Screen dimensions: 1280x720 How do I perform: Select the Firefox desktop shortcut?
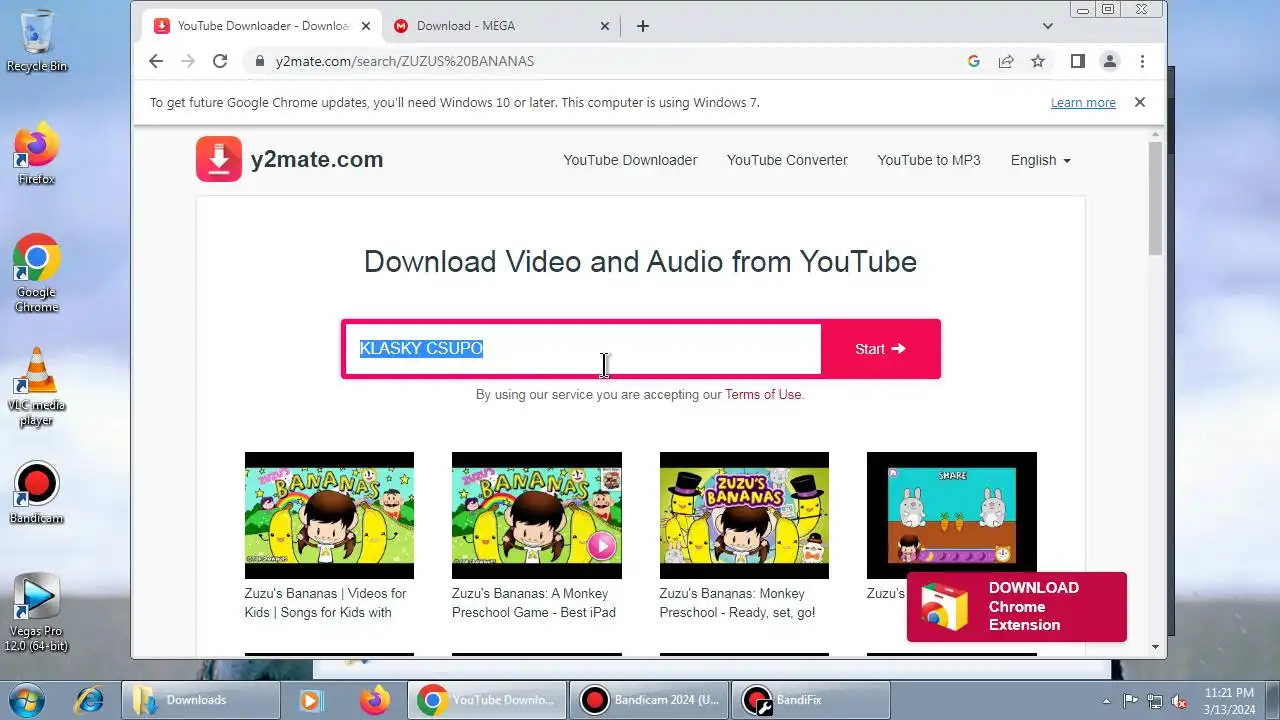37,154
